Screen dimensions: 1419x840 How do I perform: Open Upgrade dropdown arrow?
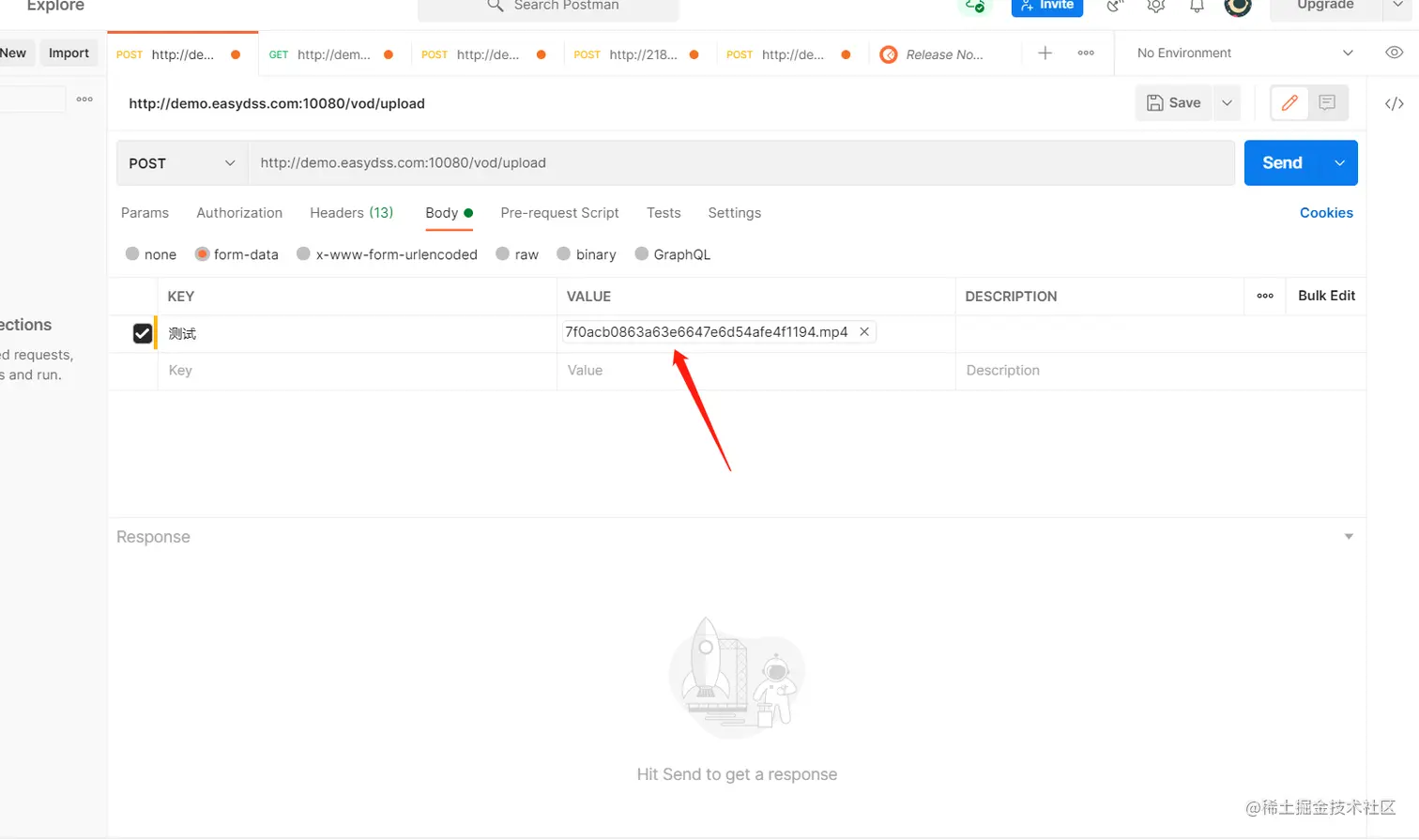pos(1398,5)
